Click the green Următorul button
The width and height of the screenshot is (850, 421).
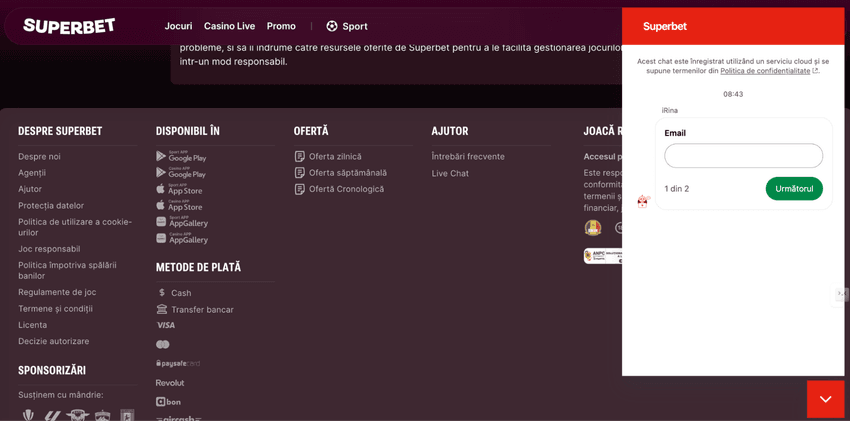[x=794, y=189]
